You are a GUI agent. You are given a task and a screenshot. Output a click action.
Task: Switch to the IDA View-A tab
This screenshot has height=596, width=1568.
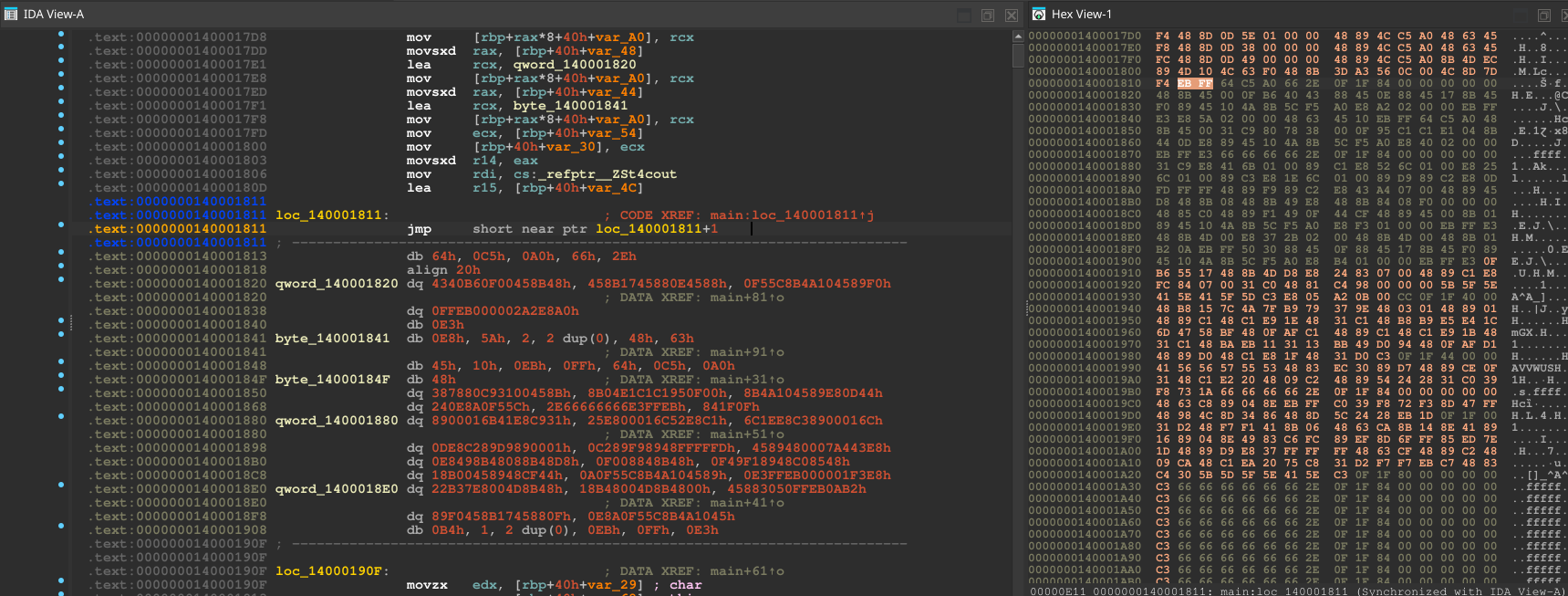(53, 14)
